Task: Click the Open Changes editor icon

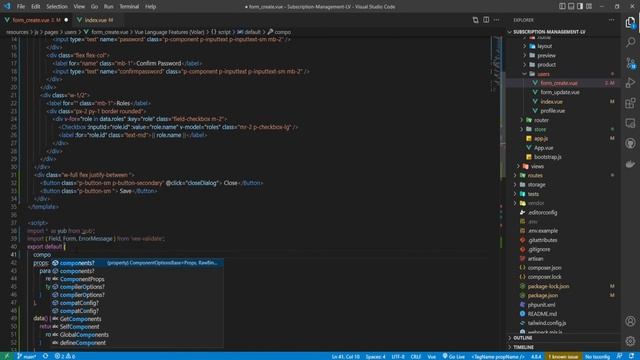Action: click(476, 20)
